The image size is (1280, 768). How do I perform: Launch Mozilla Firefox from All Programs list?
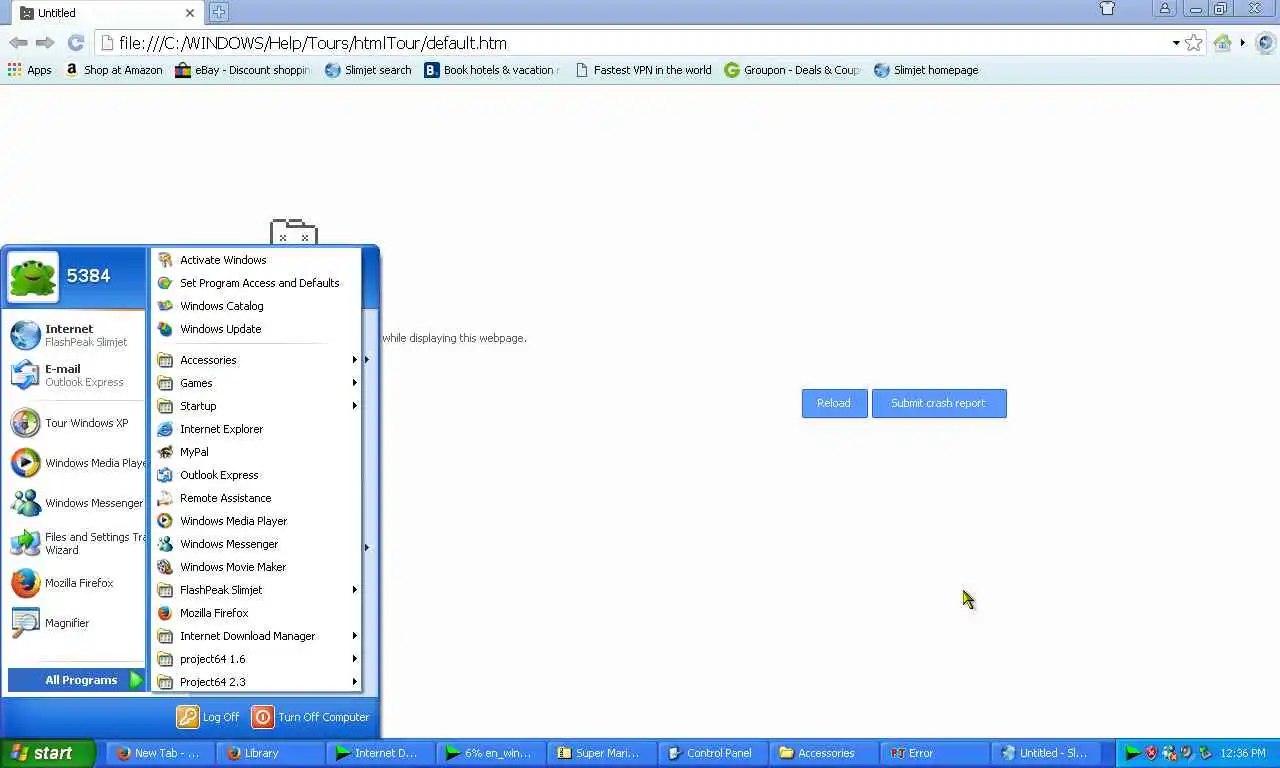(x=256, y=613)
